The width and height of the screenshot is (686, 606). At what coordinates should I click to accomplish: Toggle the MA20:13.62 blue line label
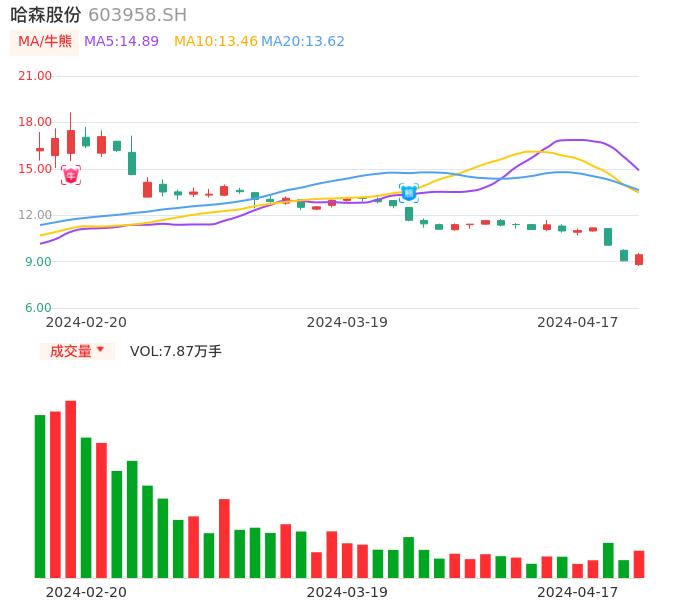click(303, 41)
